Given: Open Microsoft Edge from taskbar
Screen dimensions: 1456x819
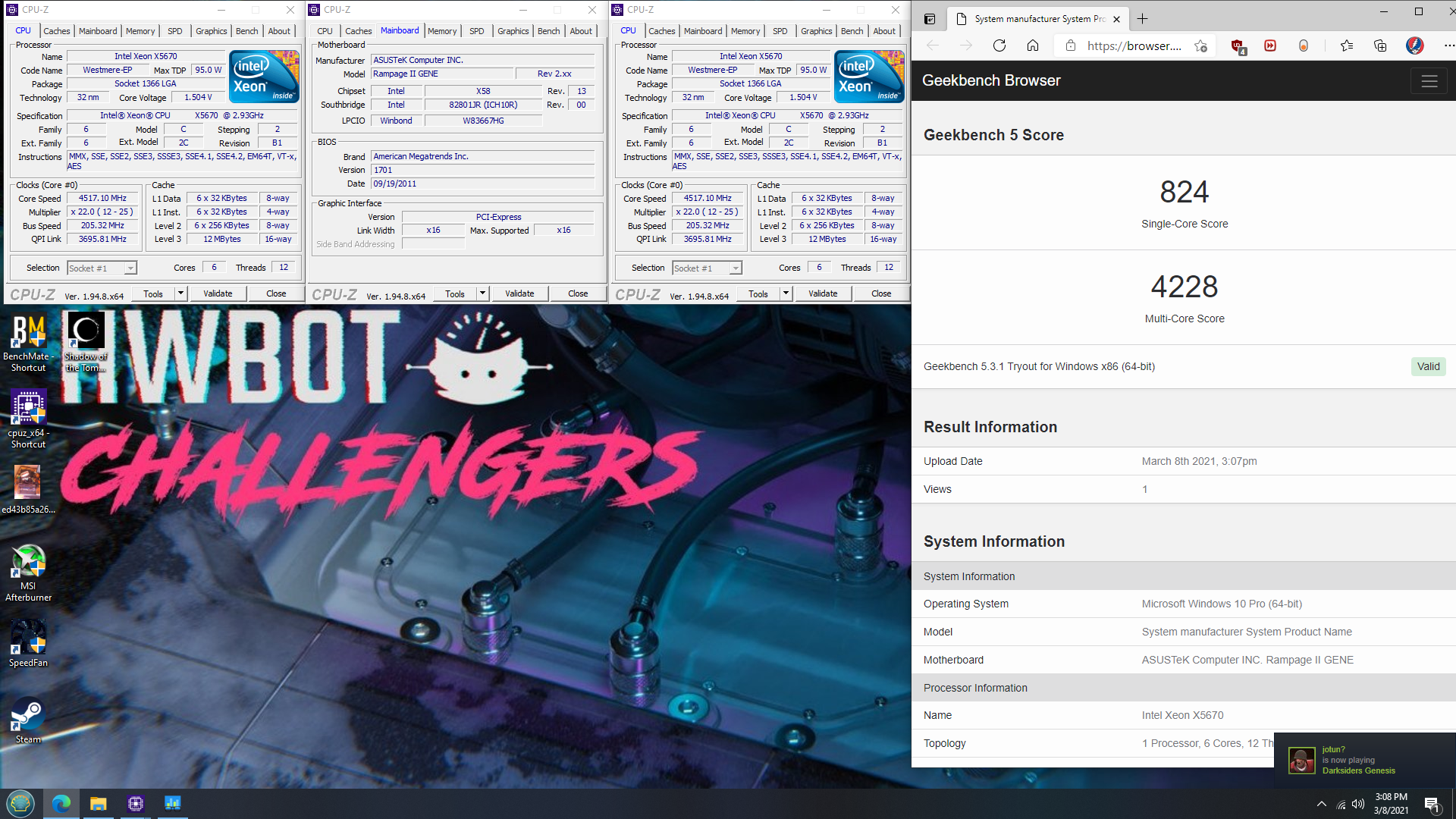Looking at the screenshot, I should tap(61, 803).
